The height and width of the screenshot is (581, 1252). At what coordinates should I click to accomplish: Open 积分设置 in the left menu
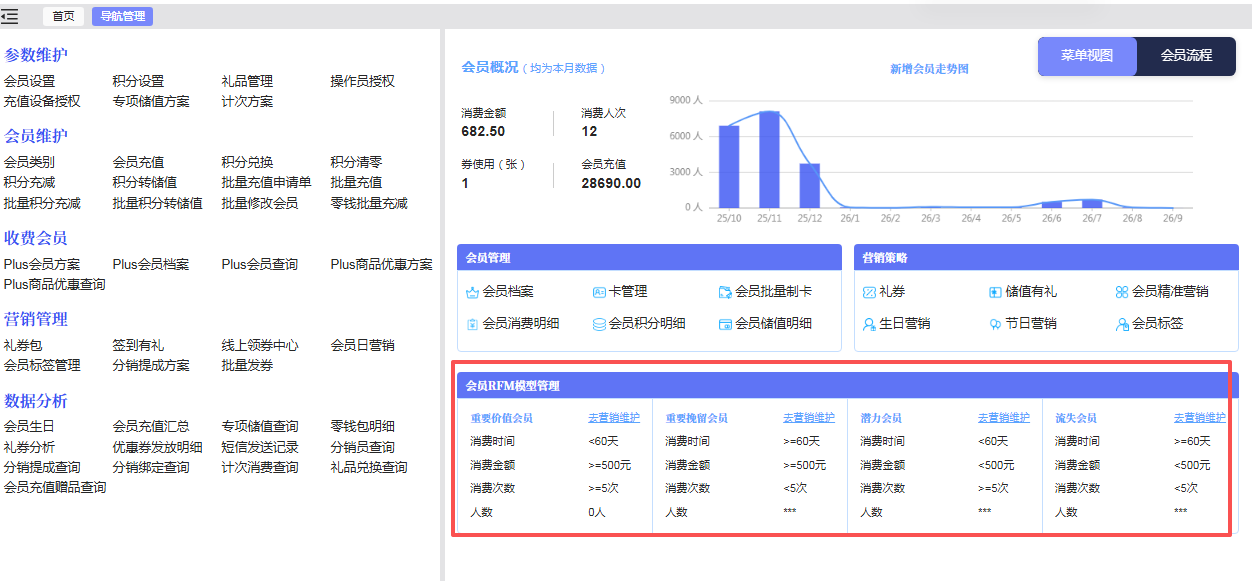point(139,81)
